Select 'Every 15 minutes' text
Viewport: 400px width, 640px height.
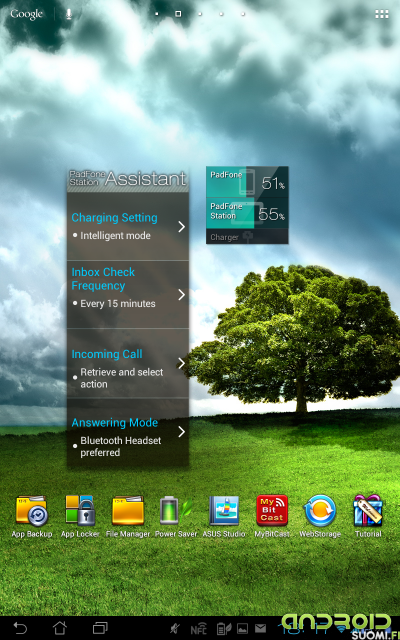tap(118, 304)
